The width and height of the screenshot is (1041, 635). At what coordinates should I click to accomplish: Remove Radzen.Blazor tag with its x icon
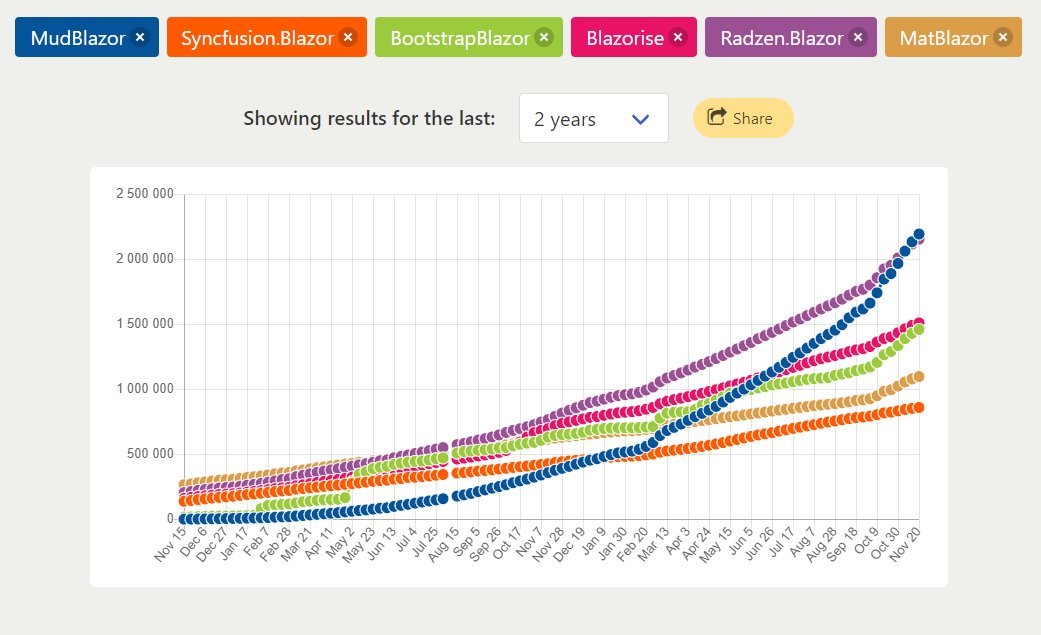click(x=858, y=37)
